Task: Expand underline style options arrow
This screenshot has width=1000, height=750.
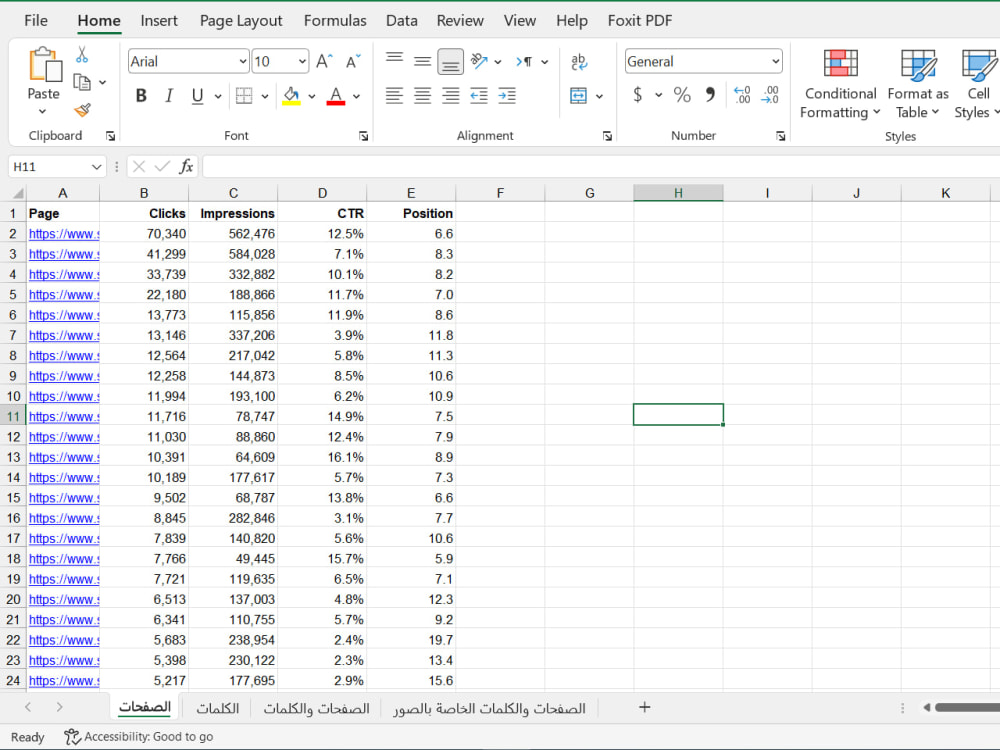Action: (x=217, y=96)
